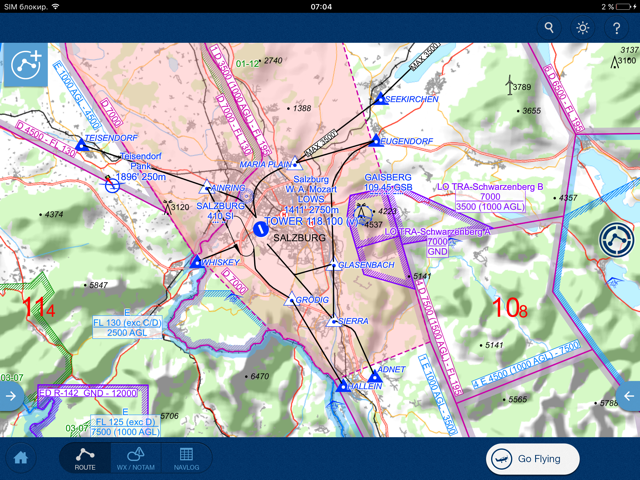Image resolution: width=640 pixels, height=480 pixels.
Task: Open the search magnifier
Action: click(x=549, y=28)
